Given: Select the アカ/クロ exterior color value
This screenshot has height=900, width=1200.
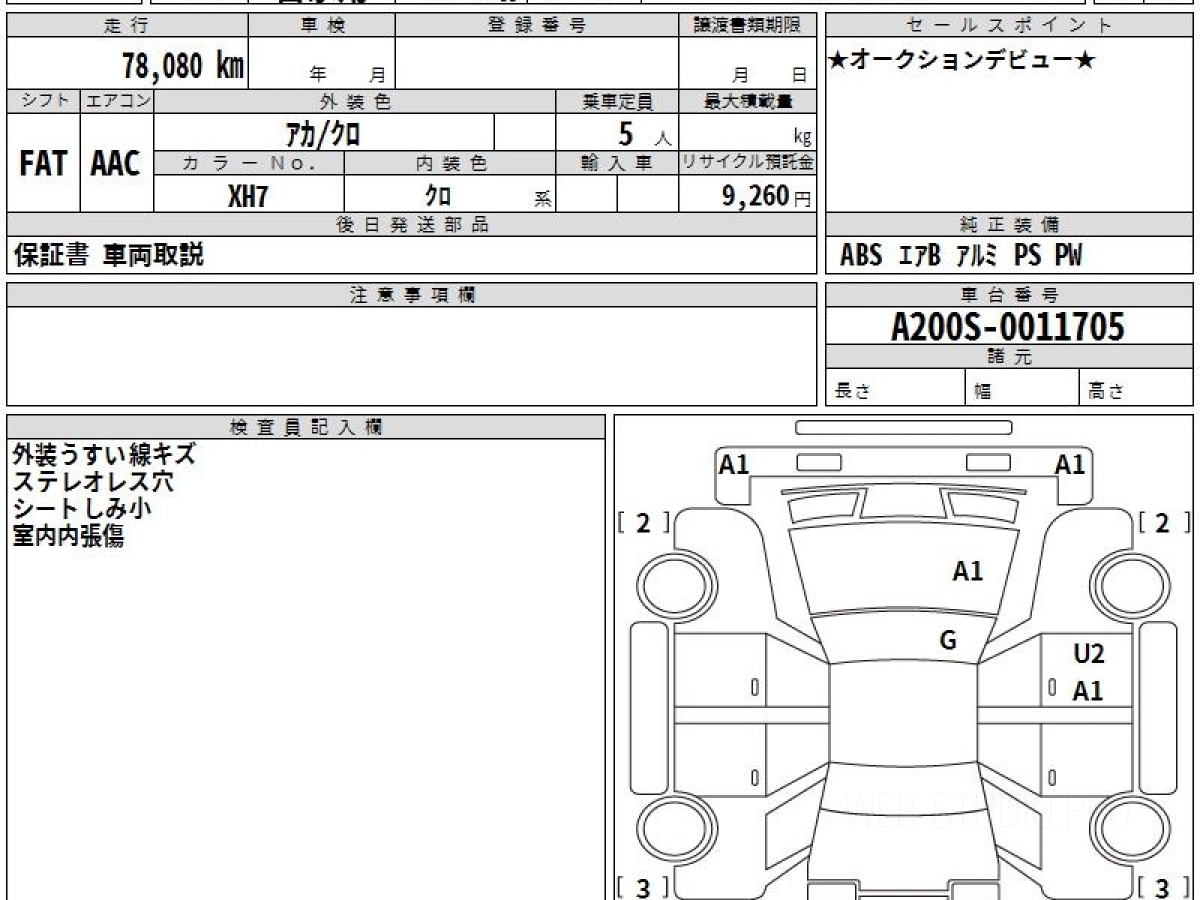Looking at the screenshot, I should click(x=323, y=132).
